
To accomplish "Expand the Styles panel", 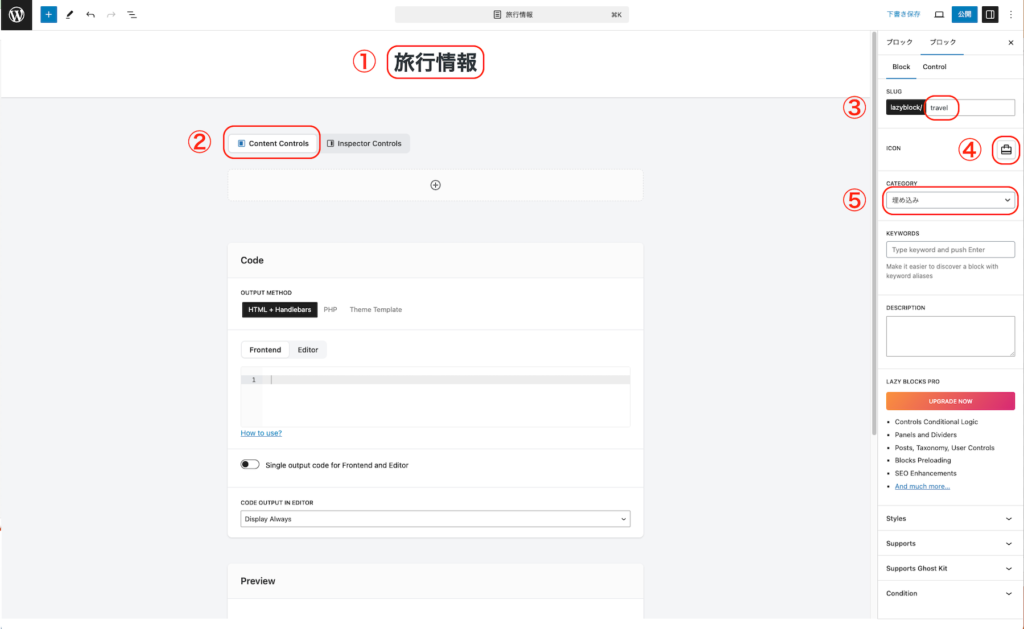I will click(950, 519).
